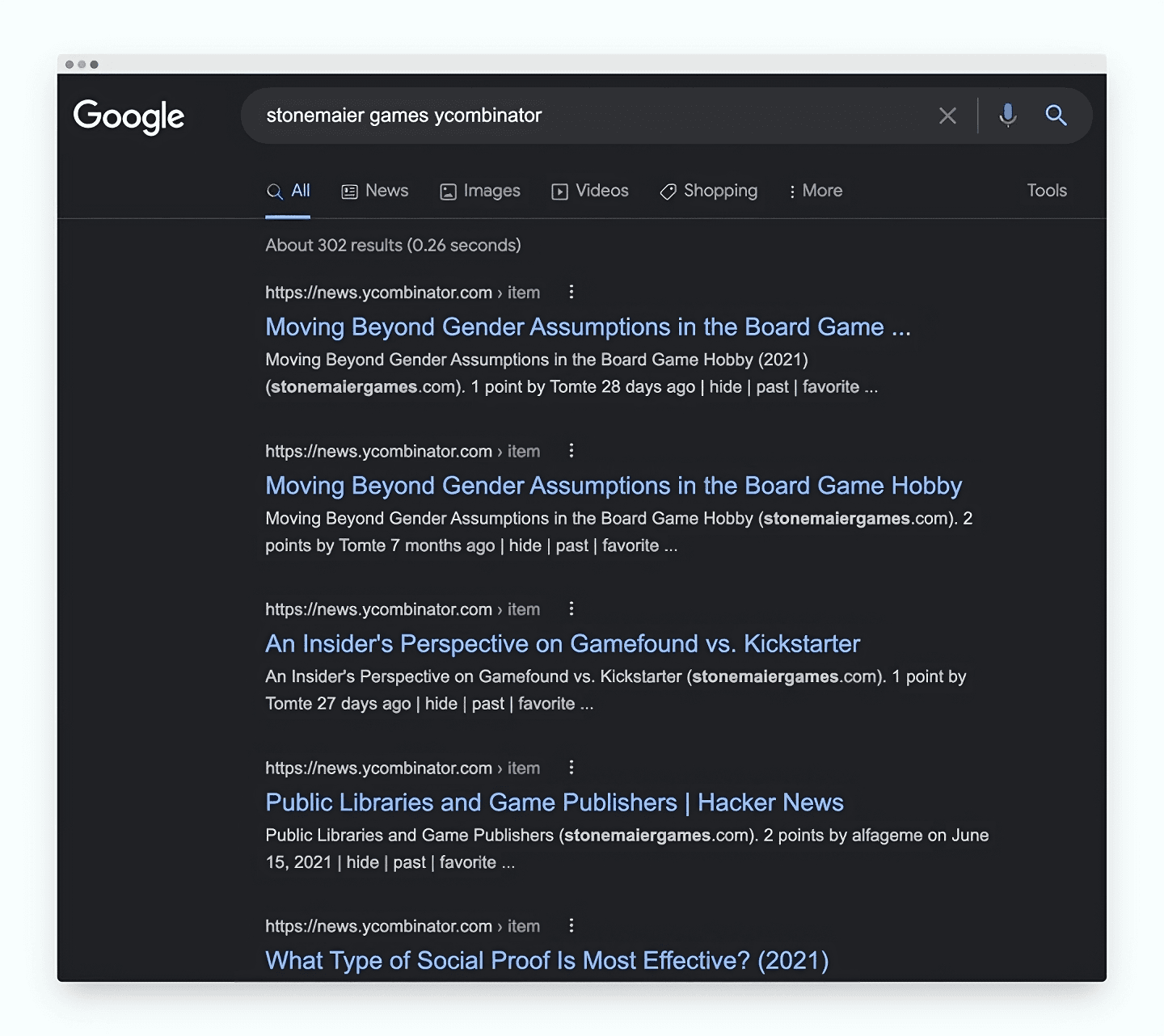Open three-dot menu for Social Proof result
Image resolution: width=1164 pixels, height=1036 pixels.
(571, 925)
